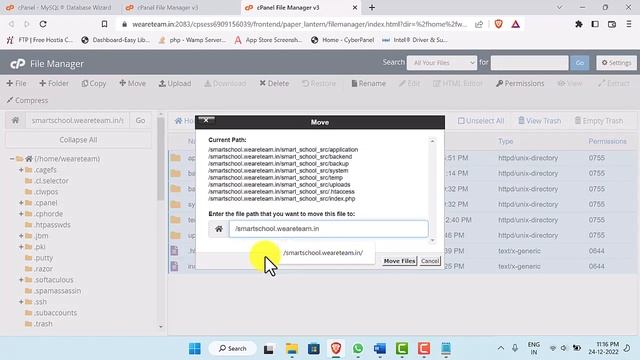Select the .htpasswds folder in tree

click(52, 224)
